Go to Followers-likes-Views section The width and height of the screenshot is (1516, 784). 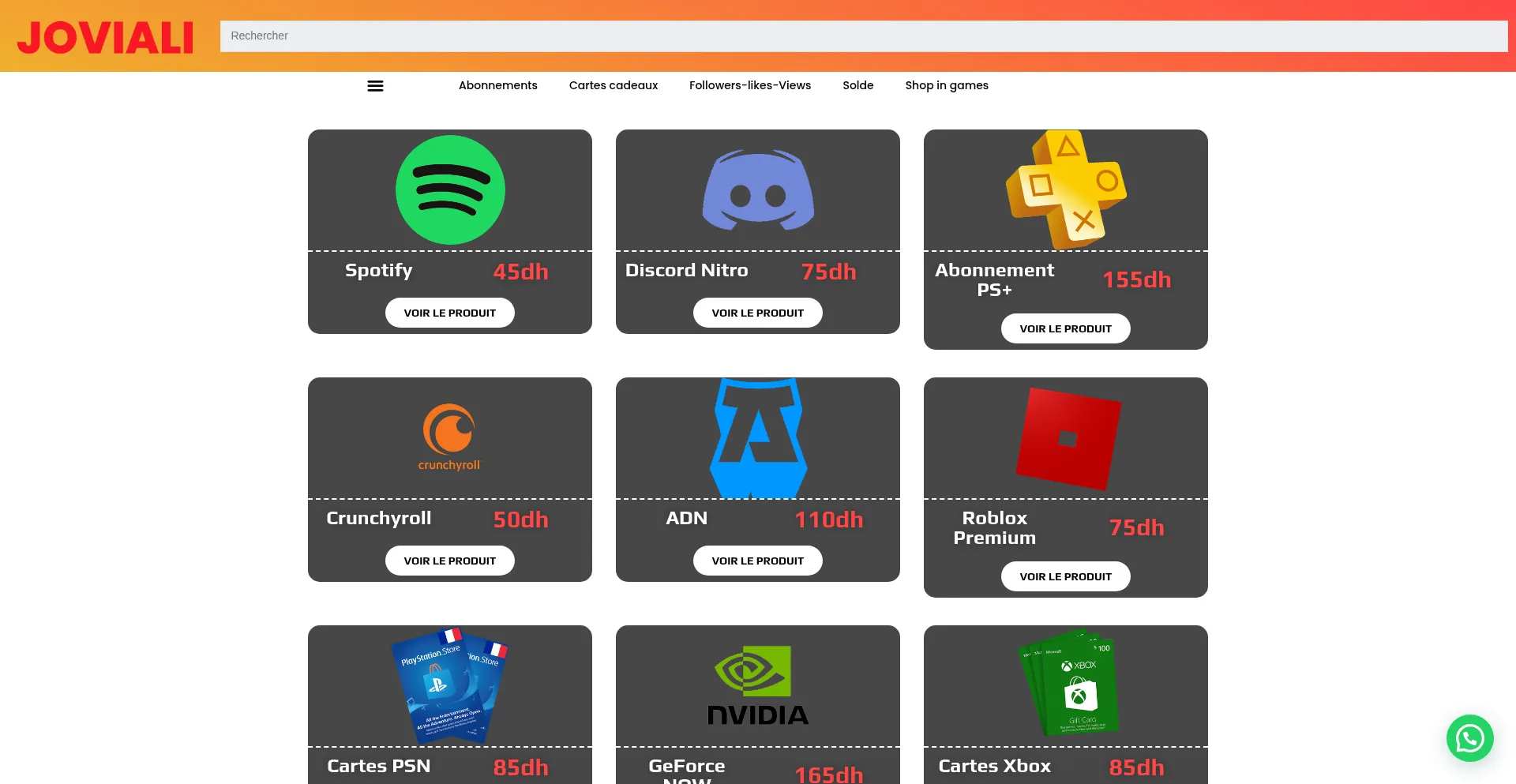[x=750, y=85]
